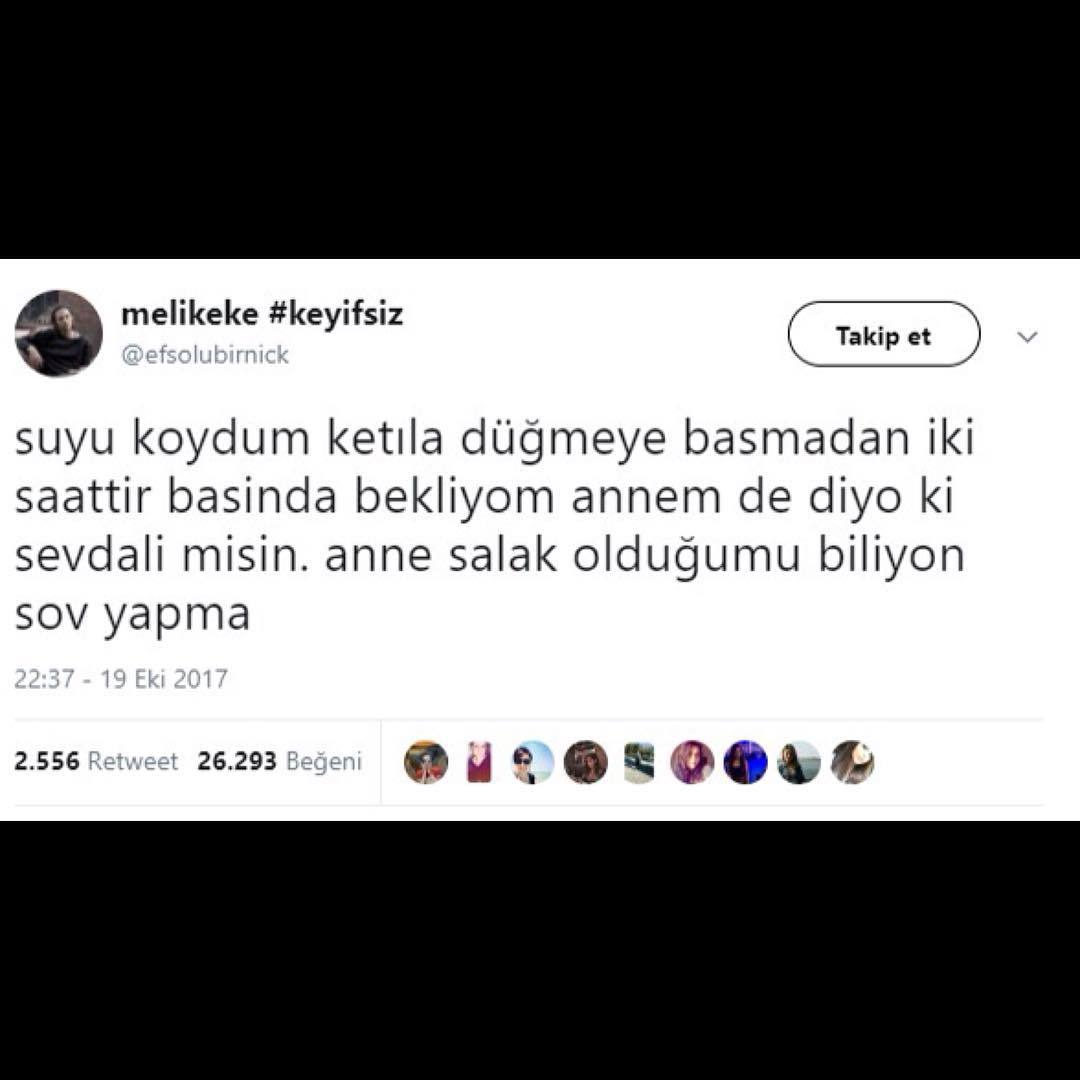Screen dimensions: 1080x1080
Task: Open the third liker avatar wearing sunglasses
Action: (532, 762)
